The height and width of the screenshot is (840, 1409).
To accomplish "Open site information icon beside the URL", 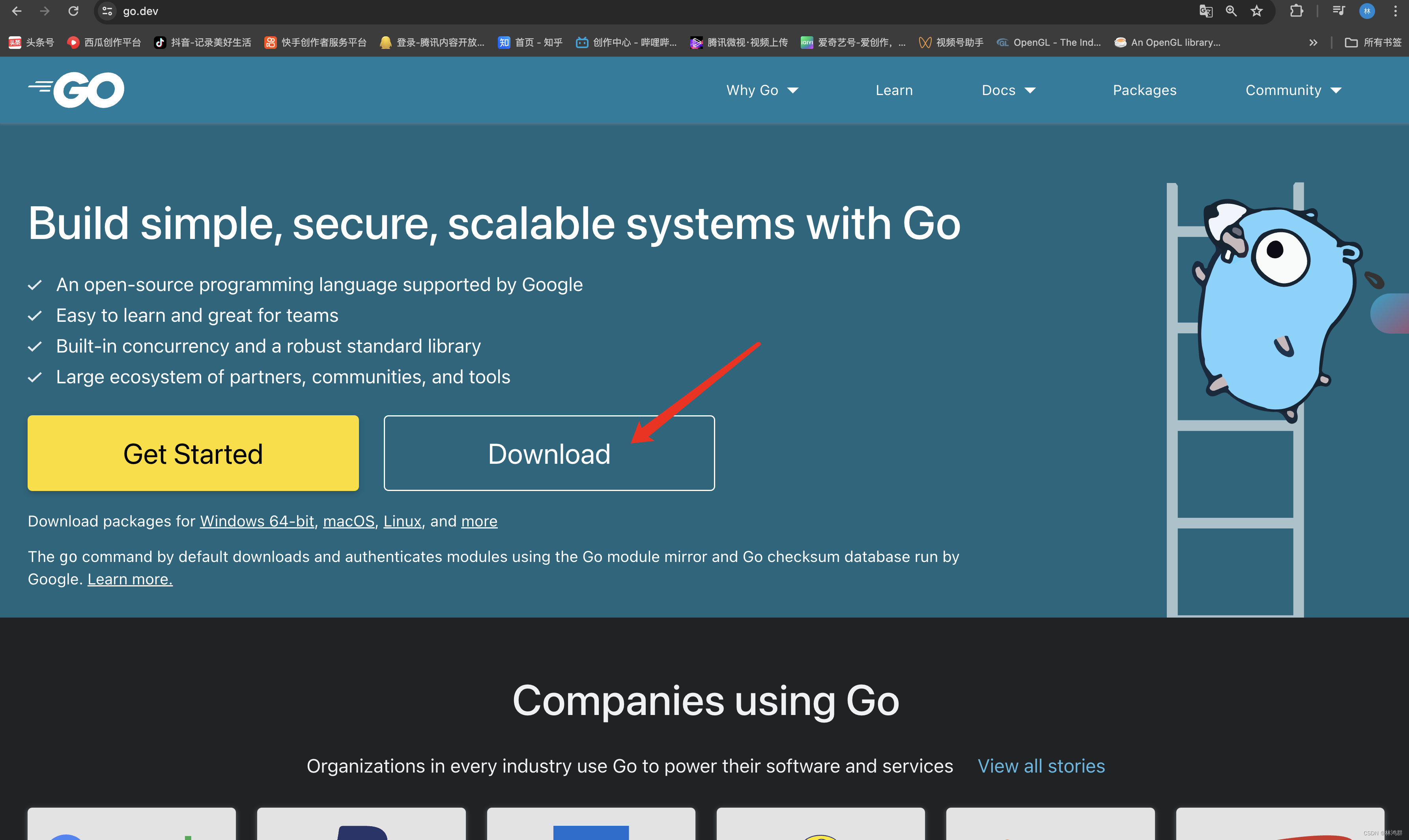I will pos(107,11).
